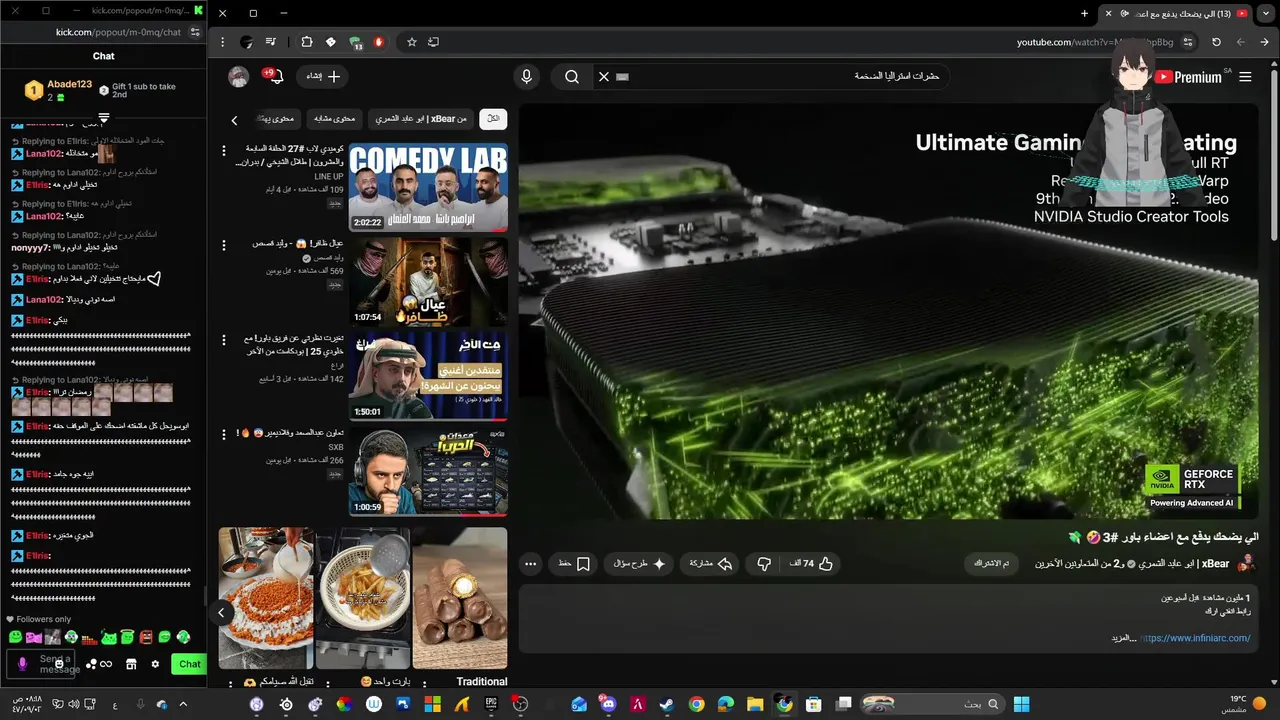Select the 'الكل' filter chip
Viewport: 1280px width, 720px height.
(493, 118)
